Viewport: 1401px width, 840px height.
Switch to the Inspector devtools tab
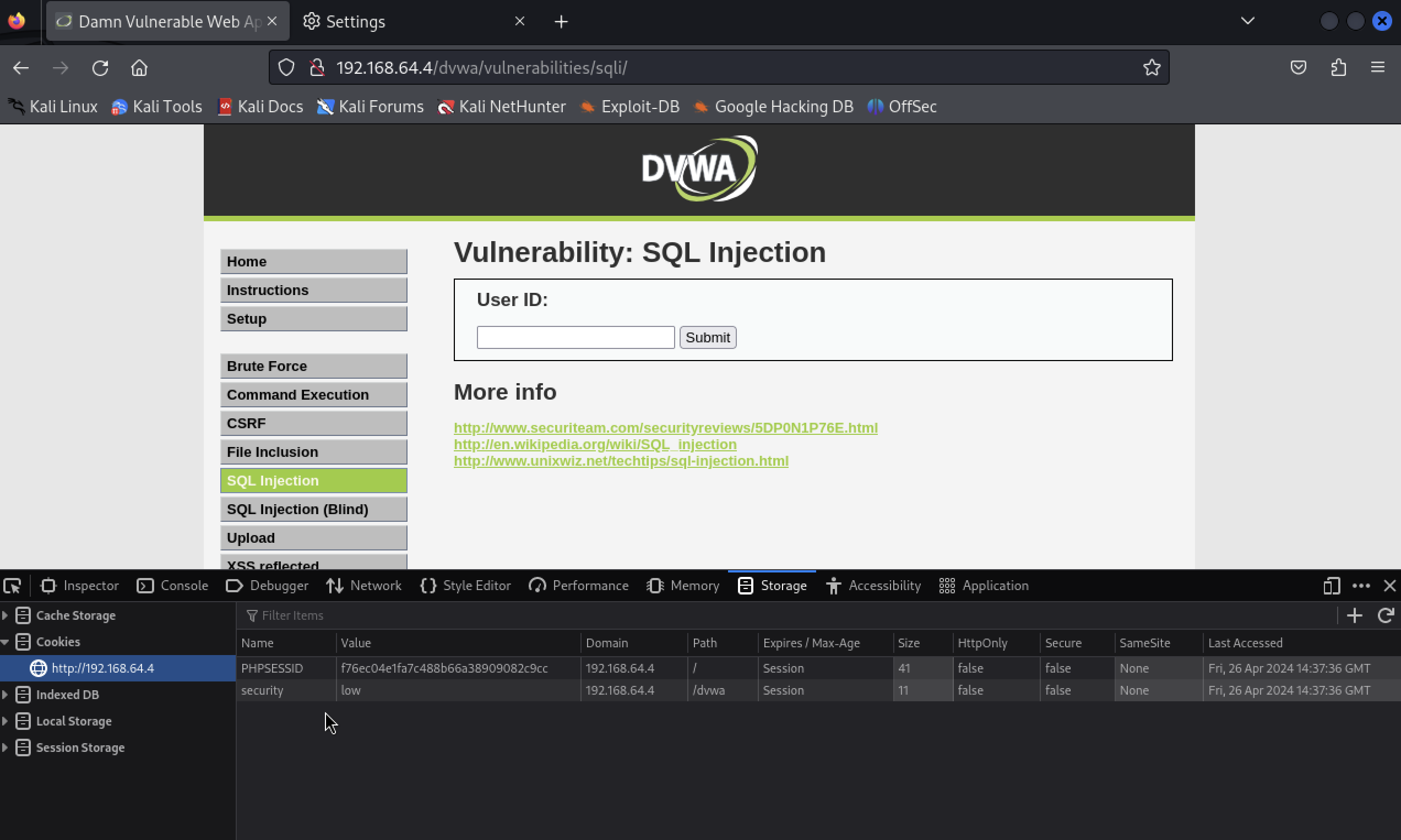pyautogui.click(x=80, y=586)
